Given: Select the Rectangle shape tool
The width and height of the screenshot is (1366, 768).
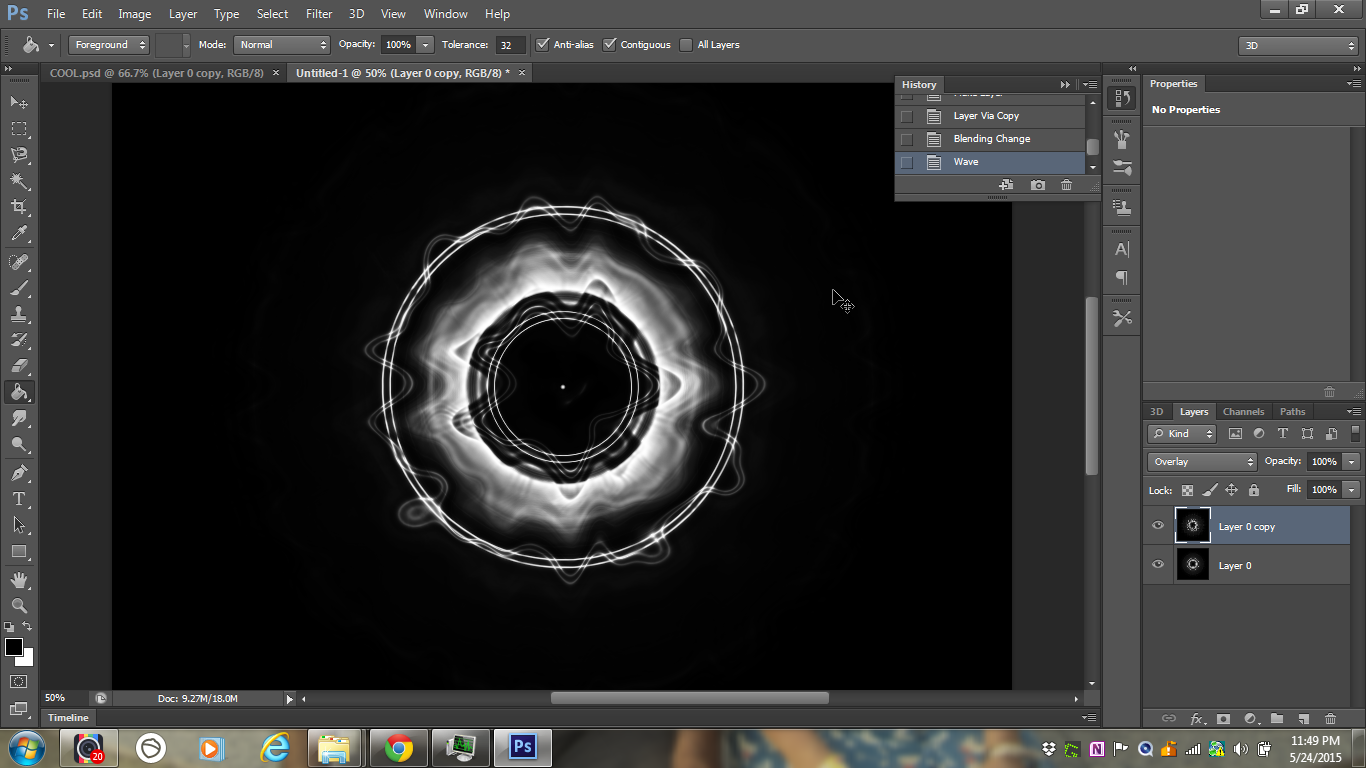Looking at the screenshot, I should [19, 551].
